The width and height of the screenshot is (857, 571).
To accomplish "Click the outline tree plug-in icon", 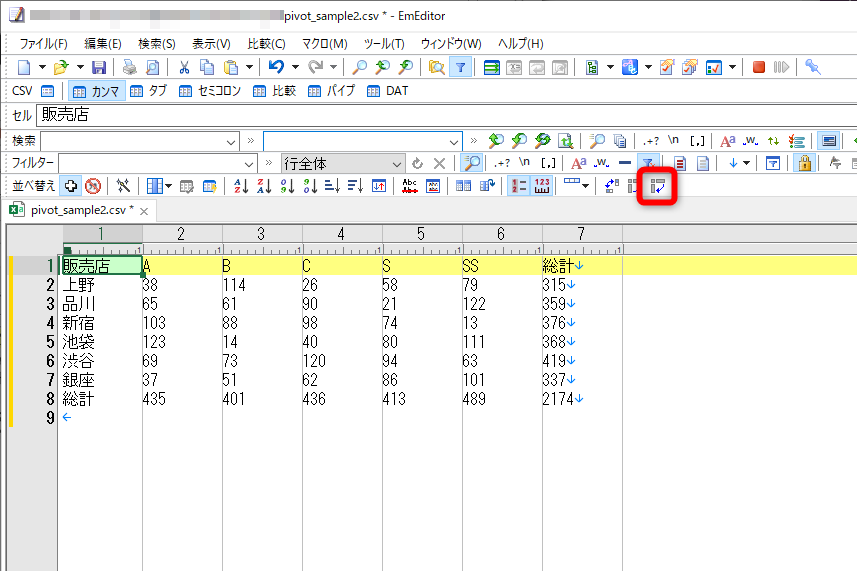I will tap(592, 67).
